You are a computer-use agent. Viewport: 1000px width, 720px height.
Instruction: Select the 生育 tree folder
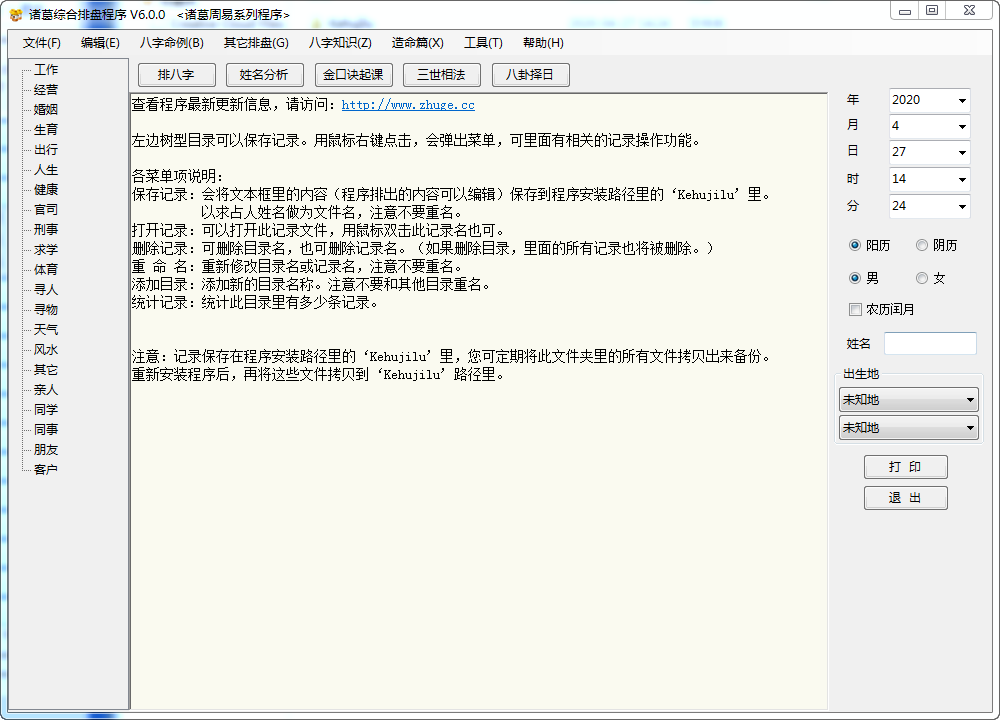[x=46, y=129]
